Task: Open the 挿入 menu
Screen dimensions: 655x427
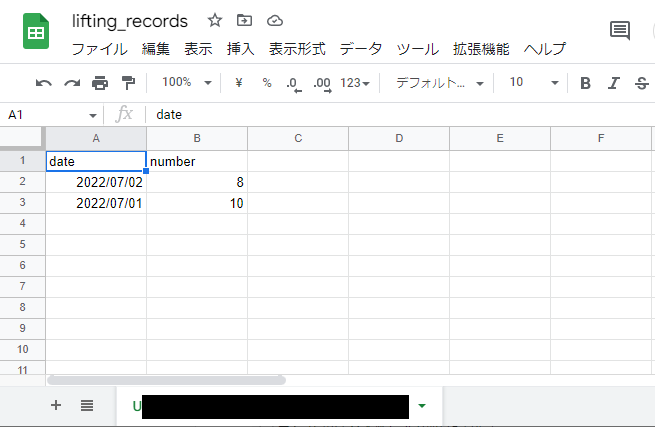Action: (x=241, y=49)
